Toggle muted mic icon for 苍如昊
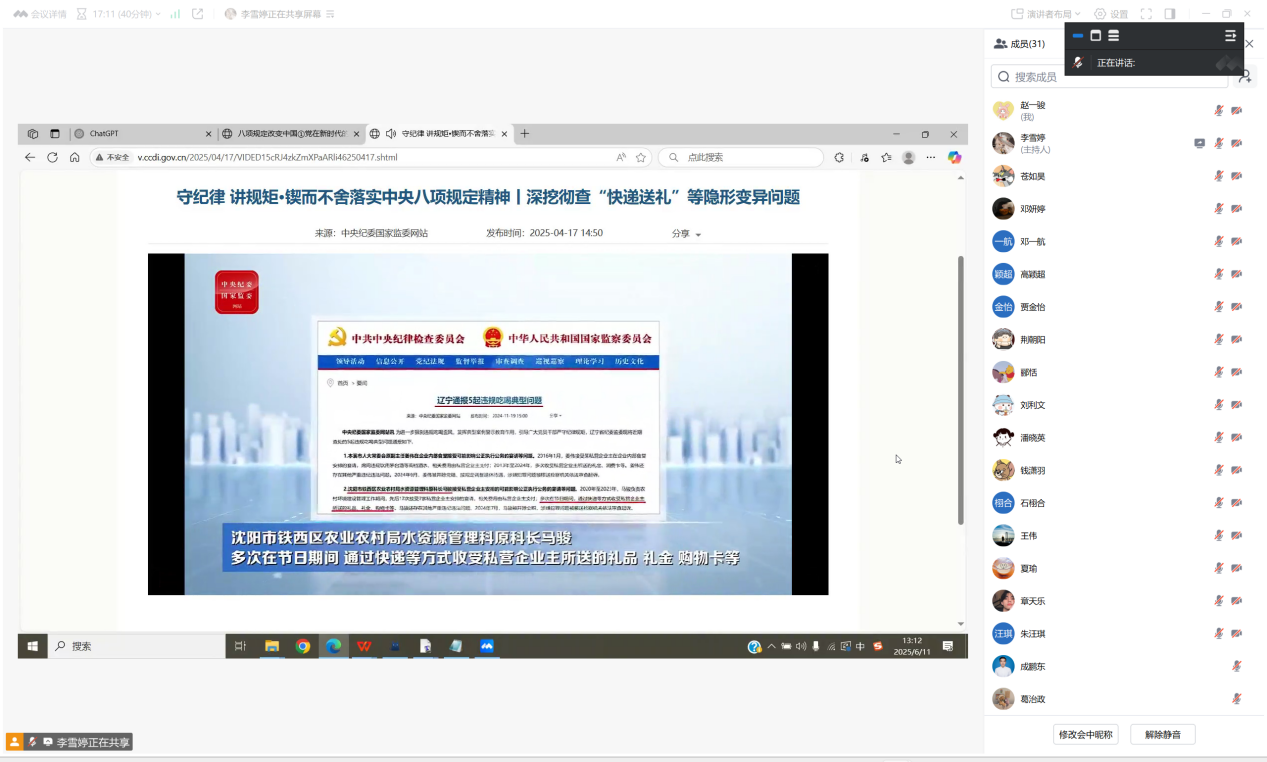The image size is (1267, 762). pos(1218,176)
